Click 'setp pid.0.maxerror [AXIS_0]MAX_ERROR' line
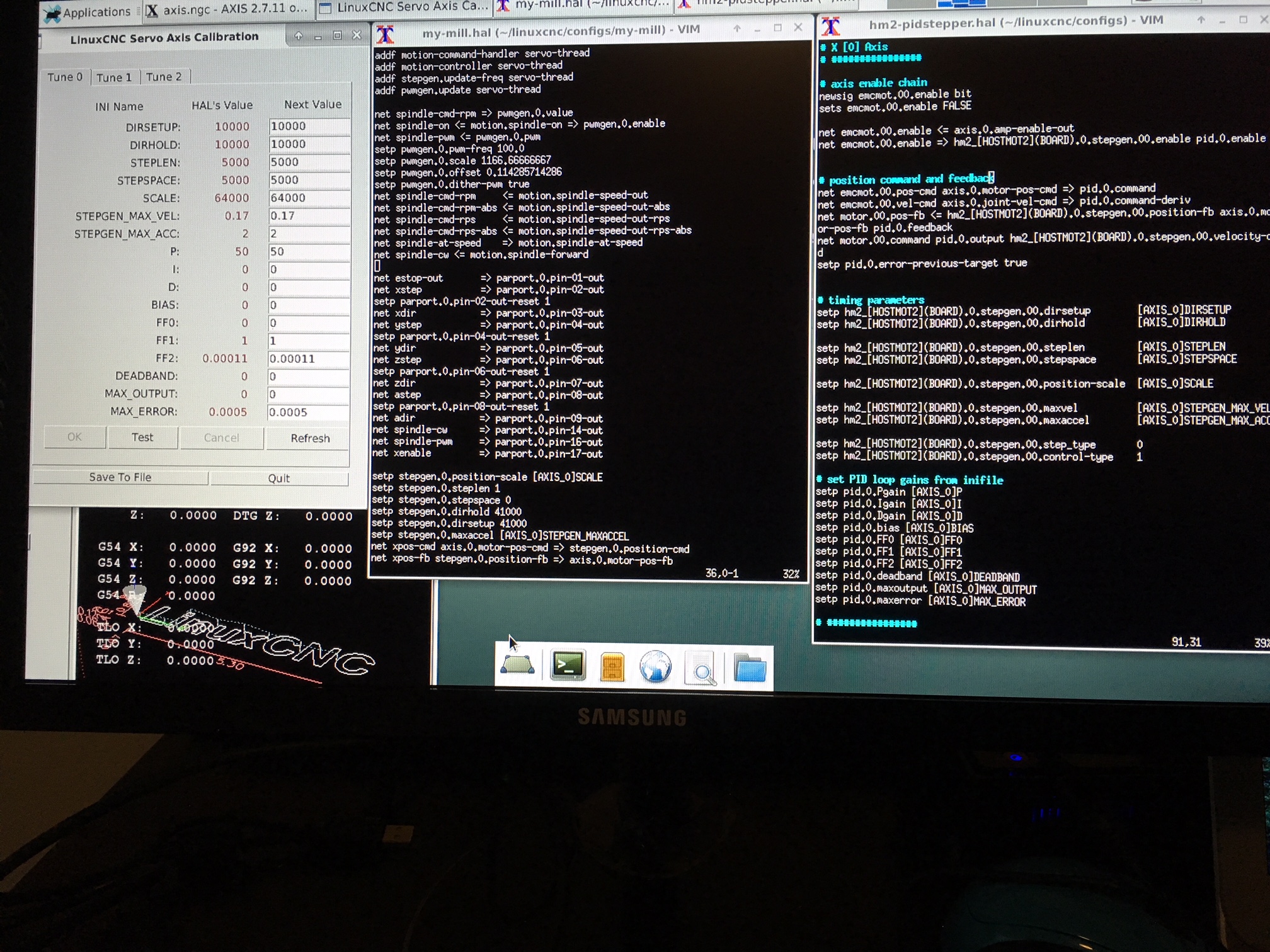 click(920, 601)
